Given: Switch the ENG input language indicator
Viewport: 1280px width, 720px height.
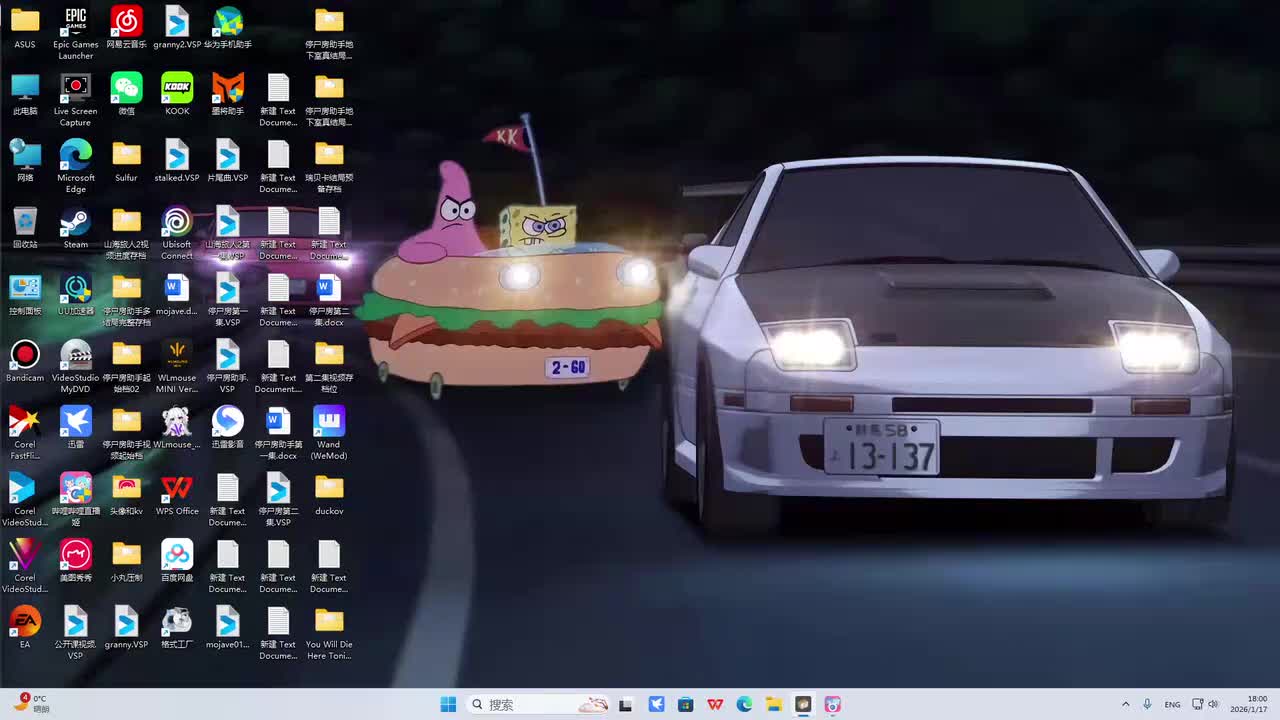Looking at the screenshot, I should pos(1172,704).
